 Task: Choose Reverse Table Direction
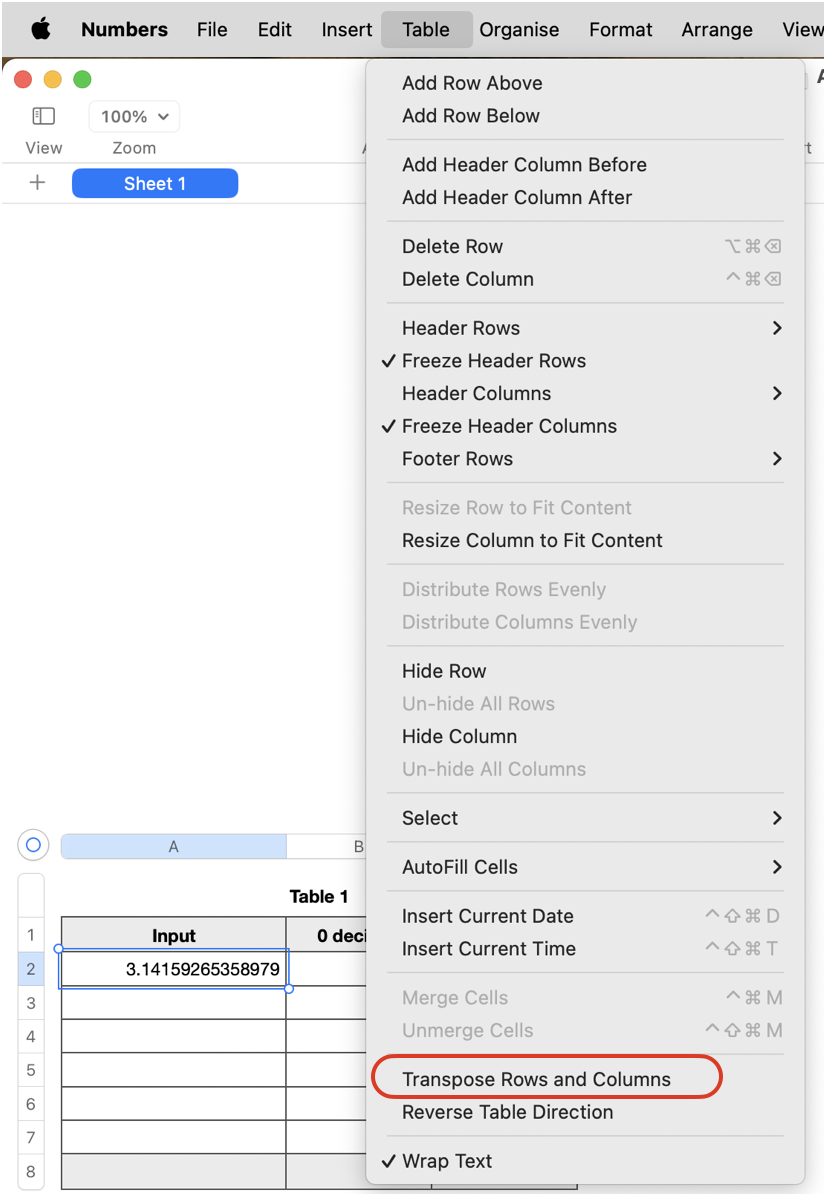(508, 1112)
